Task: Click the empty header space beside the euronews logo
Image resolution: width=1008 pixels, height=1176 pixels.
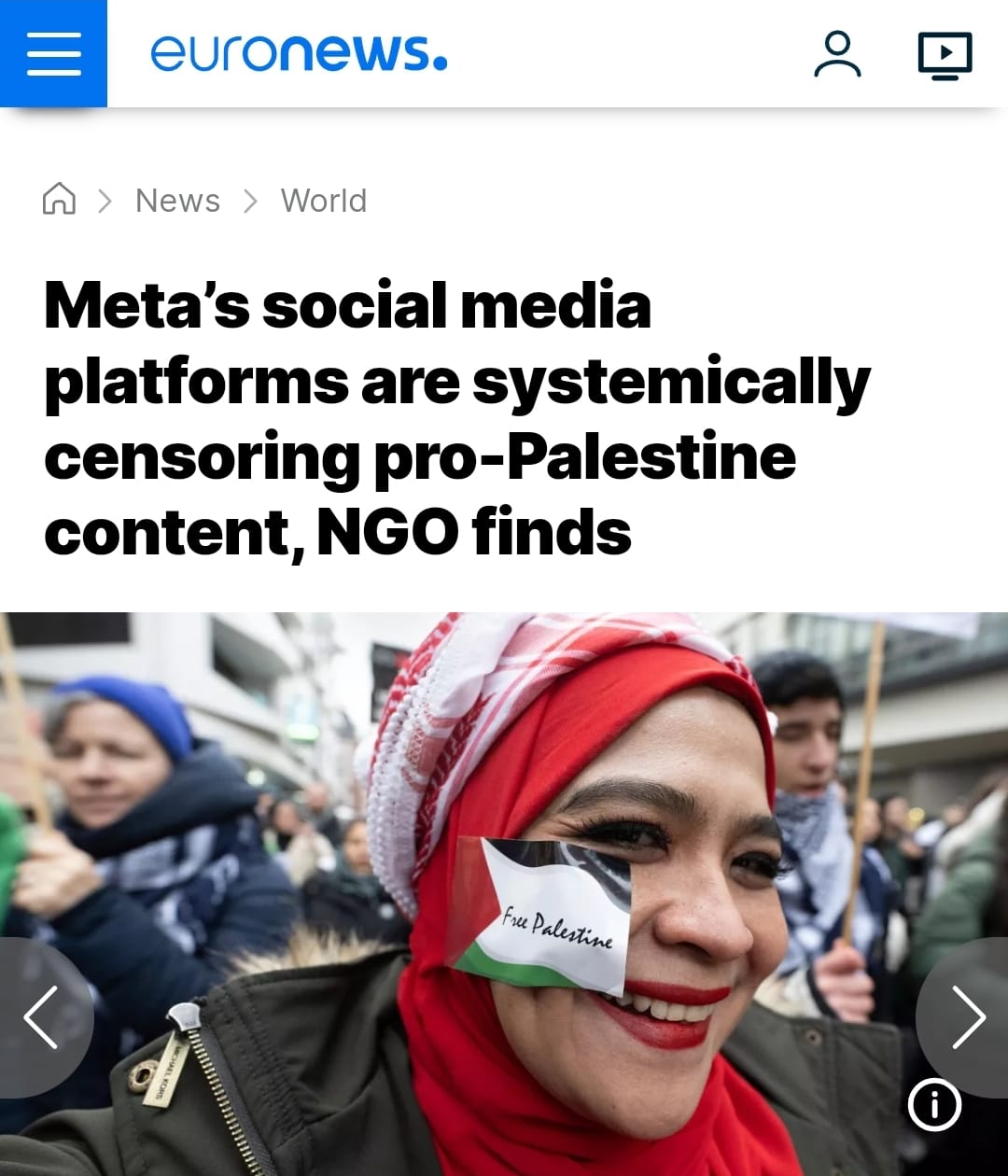Action: pyautogui.click(x=625, y=53)
